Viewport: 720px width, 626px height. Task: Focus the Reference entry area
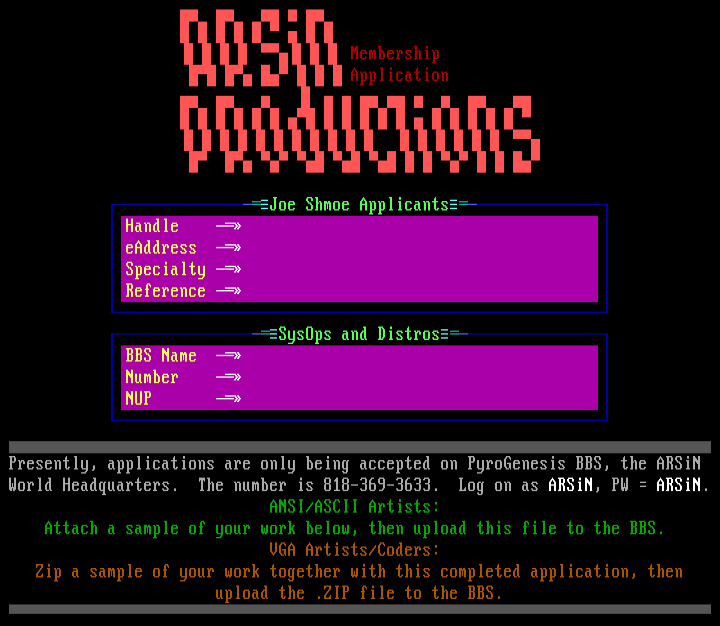coord(418,291)
